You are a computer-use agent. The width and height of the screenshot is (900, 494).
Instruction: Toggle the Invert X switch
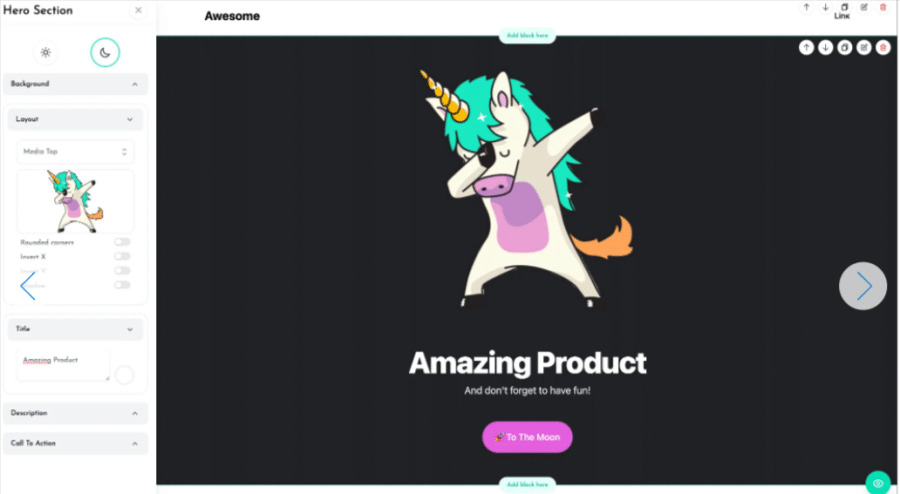point(122,256)
